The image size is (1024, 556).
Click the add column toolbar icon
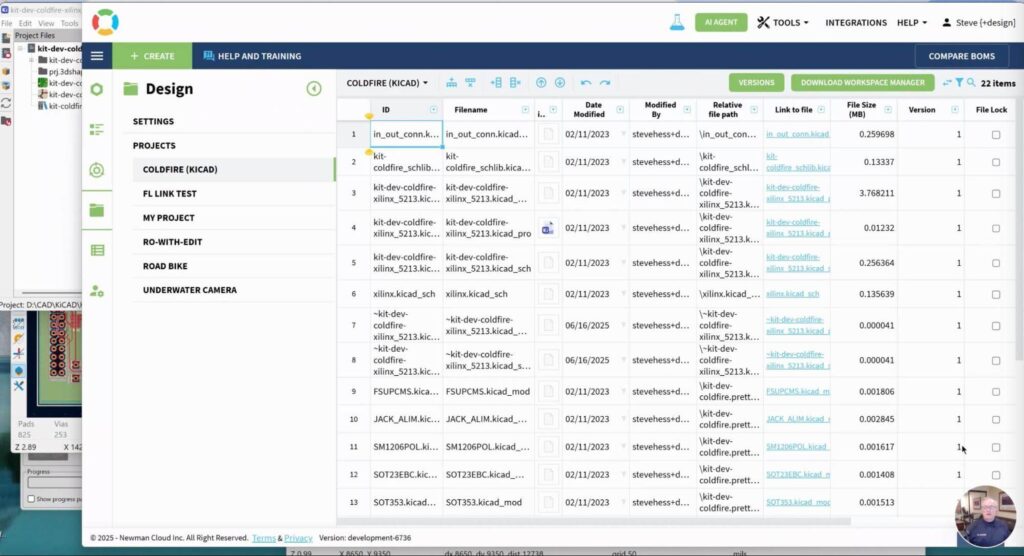click(496, 83)
